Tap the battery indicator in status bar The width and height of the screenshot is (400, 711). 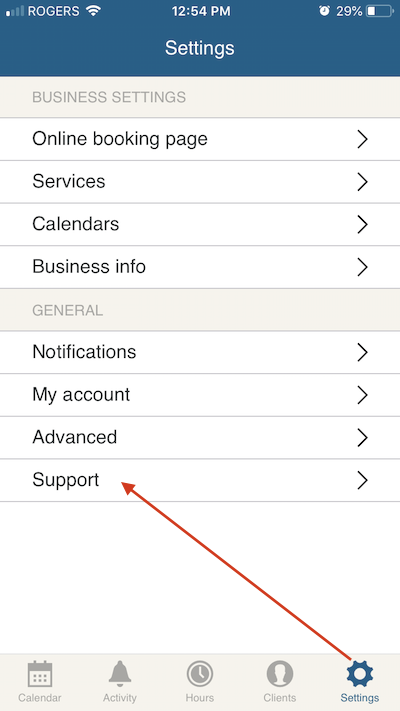pos(379,11)
